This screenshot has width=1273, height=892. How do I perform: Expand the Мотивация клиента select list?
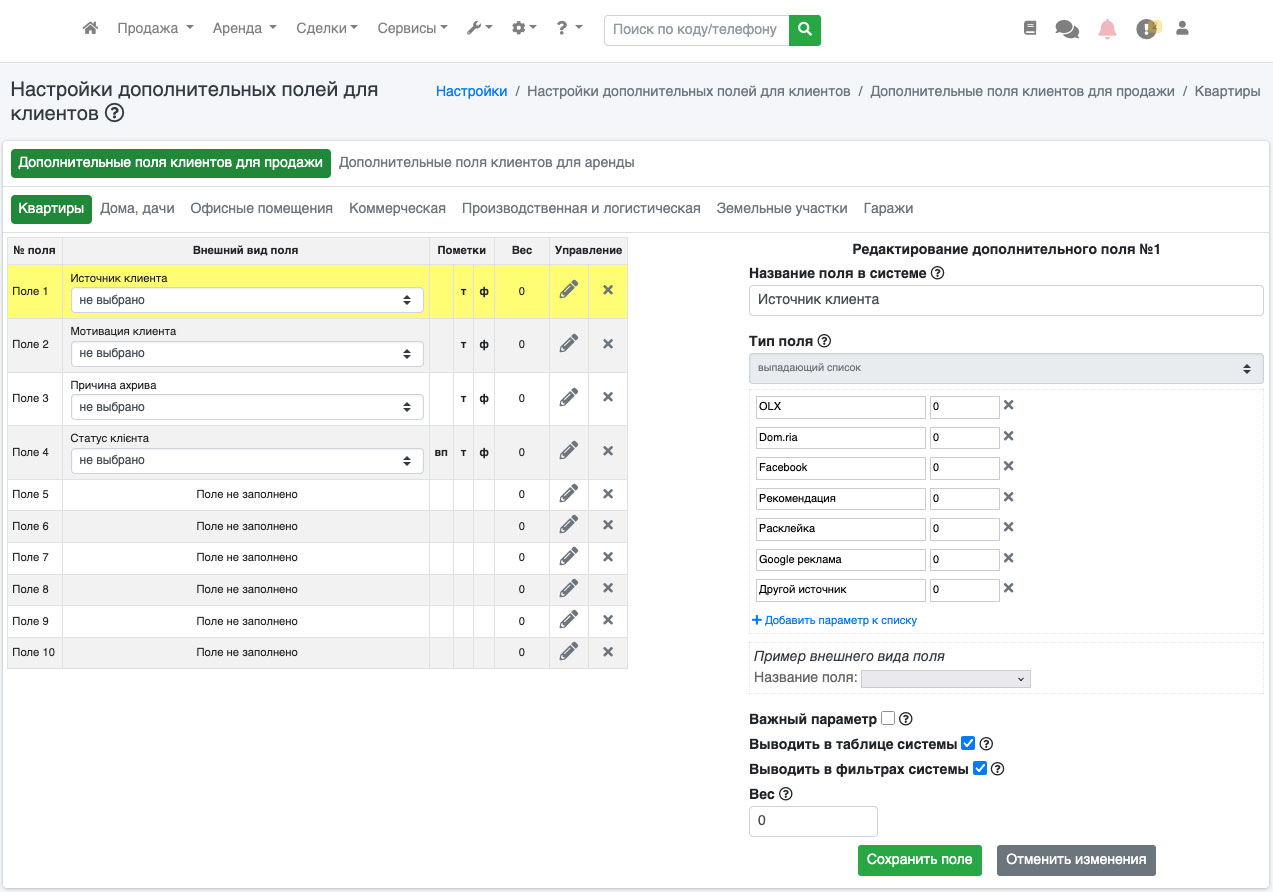[x=247, y=354]
